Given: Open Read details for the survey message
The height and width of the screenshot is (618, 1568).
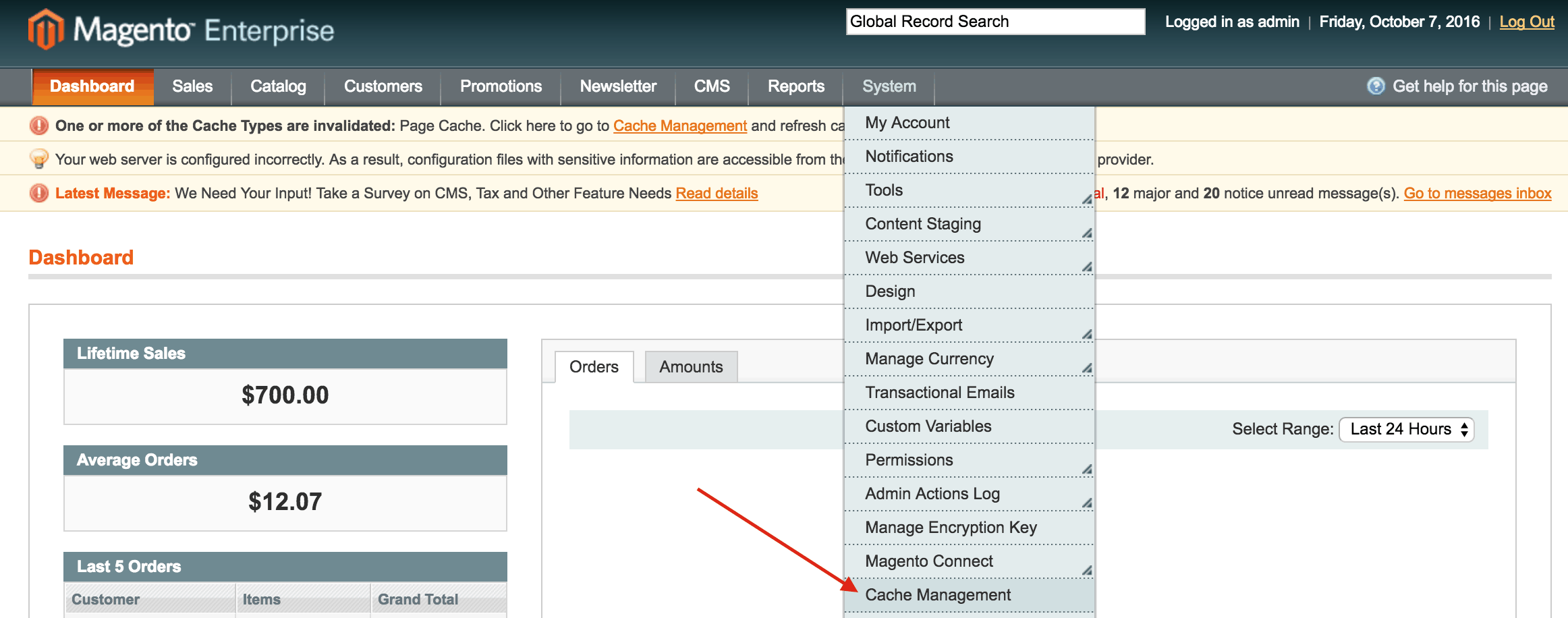Looking at the screenshot, I should pyautogui.click(x=717, y=193).
